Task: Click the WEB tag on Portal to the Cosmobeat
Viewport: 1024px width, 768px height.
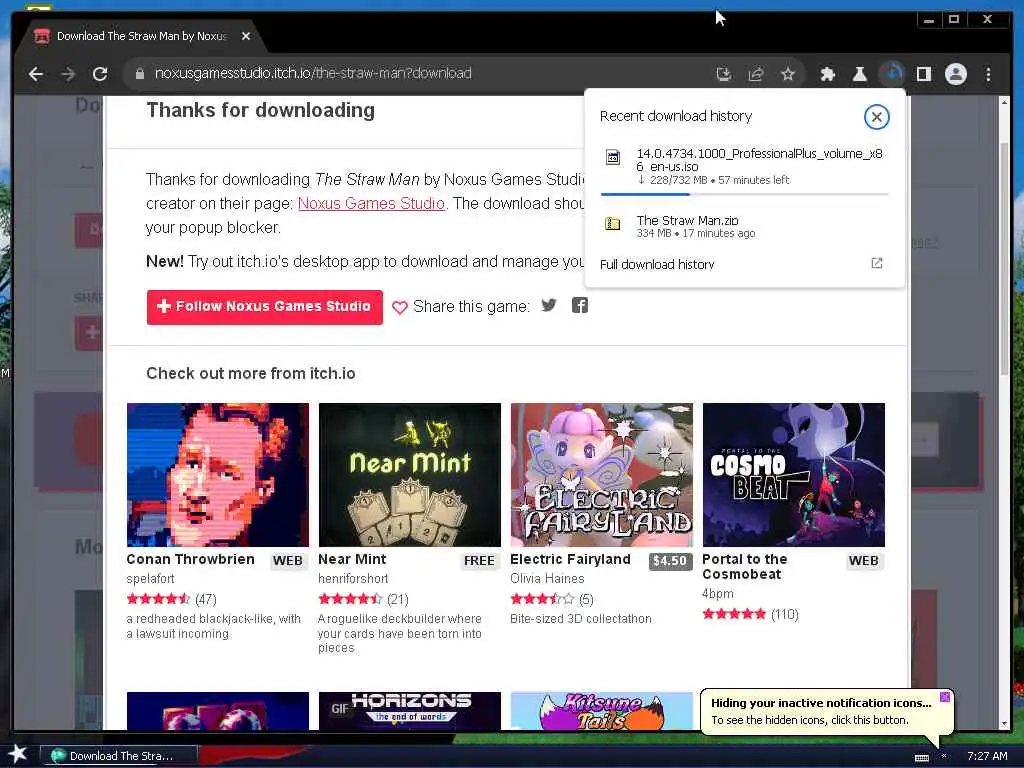Action: pyautogui.click(x=863, y=561)
